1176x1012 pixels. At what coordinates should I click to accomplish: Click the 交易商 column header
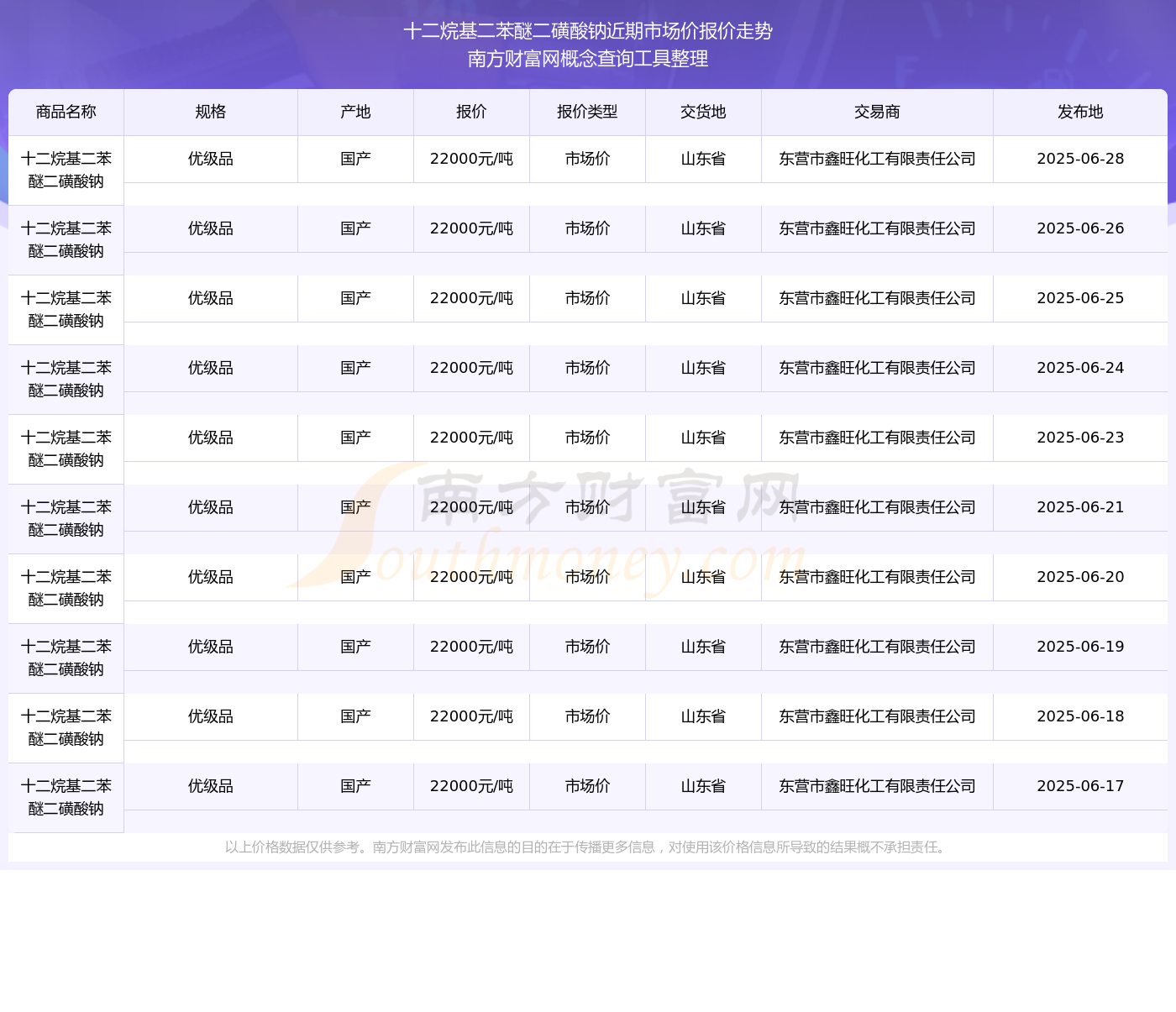tap(877, 112)
